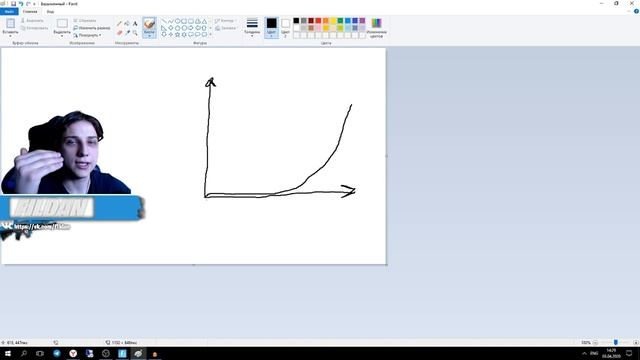Pick the straight line shape
Image resolution: width=640 pixels, height=360 pixels.
pyautogui.click(x=164, y=21)
